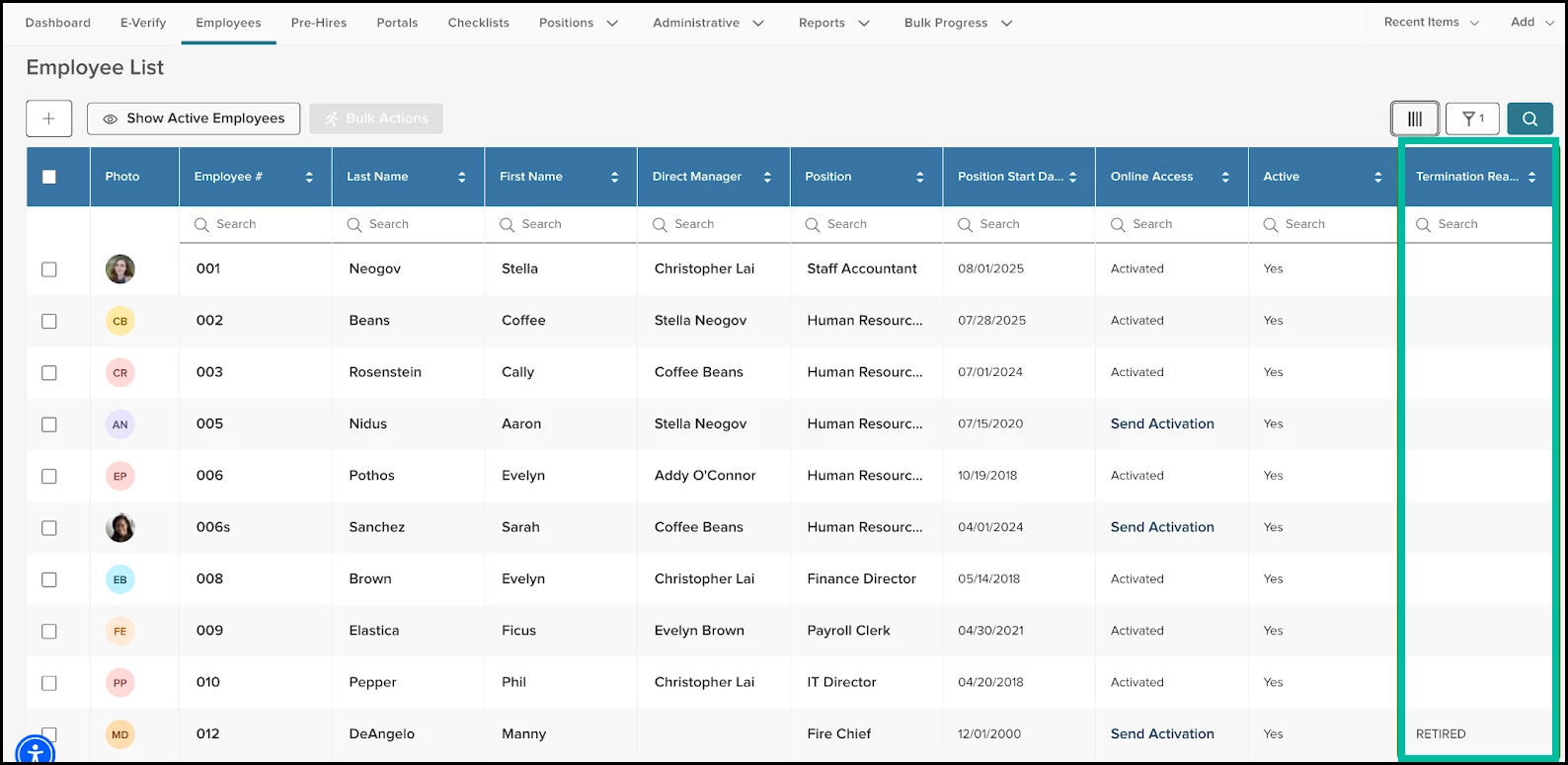This screenshot has height=765, width=1568.
Task: Open the accessibility icon at bottom left
Action: [x=35, y=752]
